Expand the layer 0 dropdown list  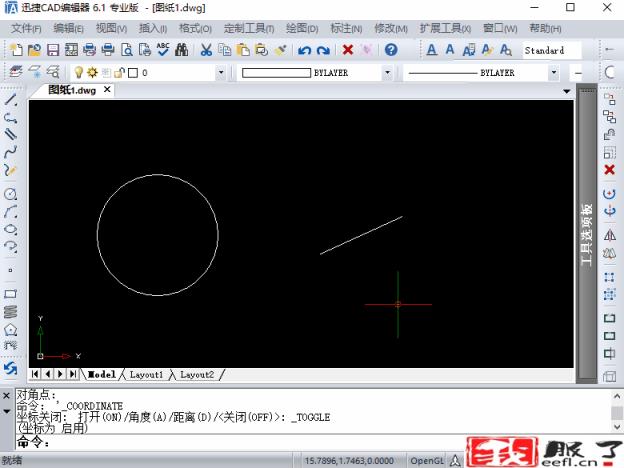(221, 73)
